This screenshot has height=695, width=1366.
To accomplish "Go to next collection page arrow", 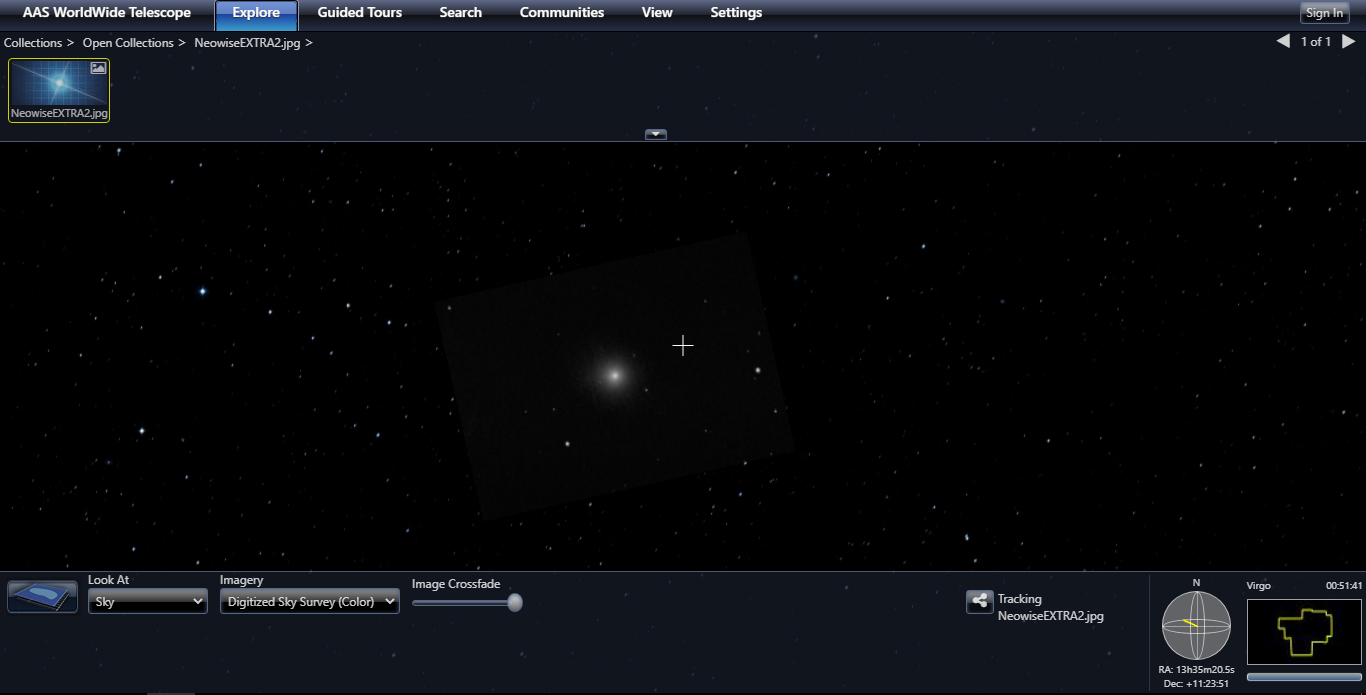I will coord(1348,42).
